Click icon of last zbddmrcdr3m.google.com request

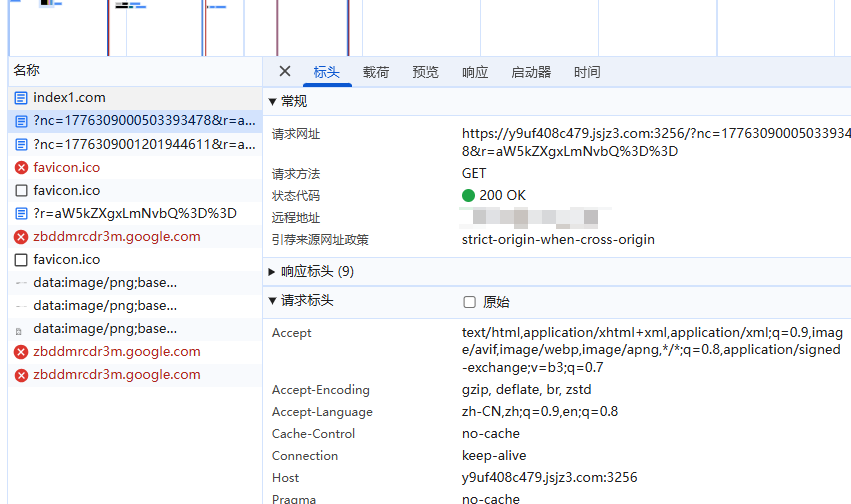[x=21, y=375]
